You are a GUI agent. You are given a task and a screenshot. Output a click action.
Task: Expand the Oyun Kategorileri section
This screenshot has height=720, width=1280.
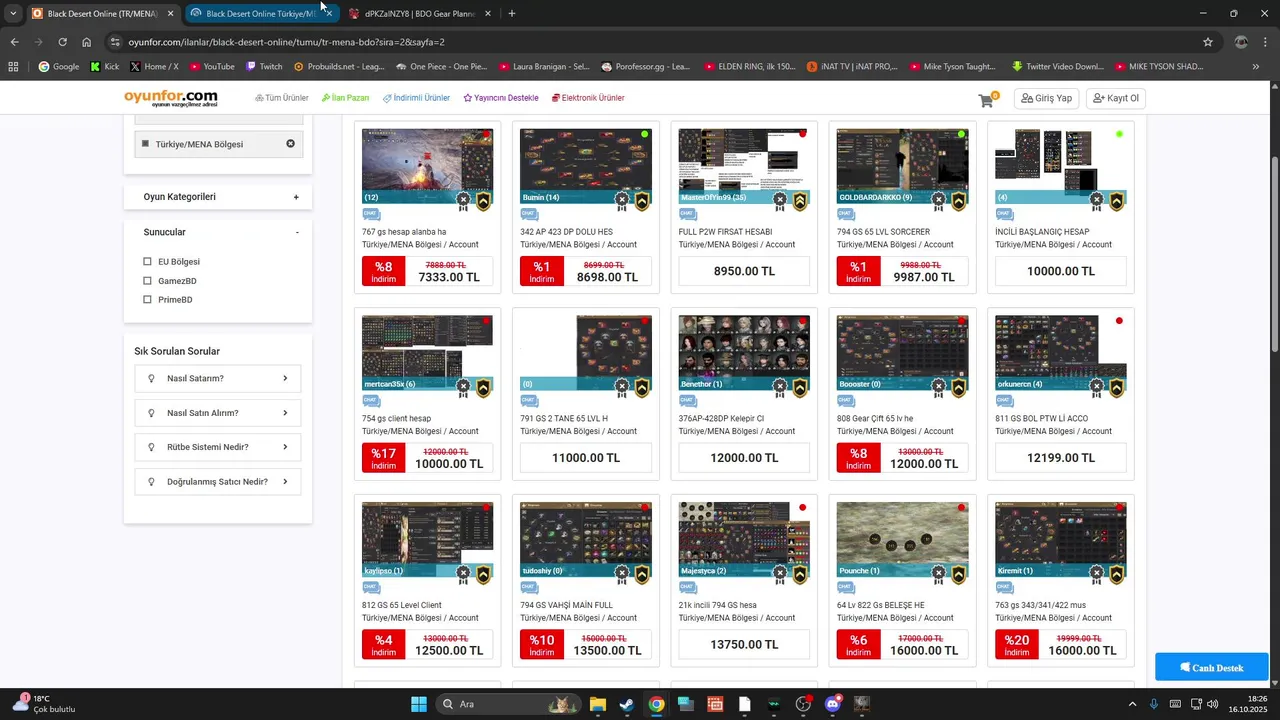click(x=296, y=197)
